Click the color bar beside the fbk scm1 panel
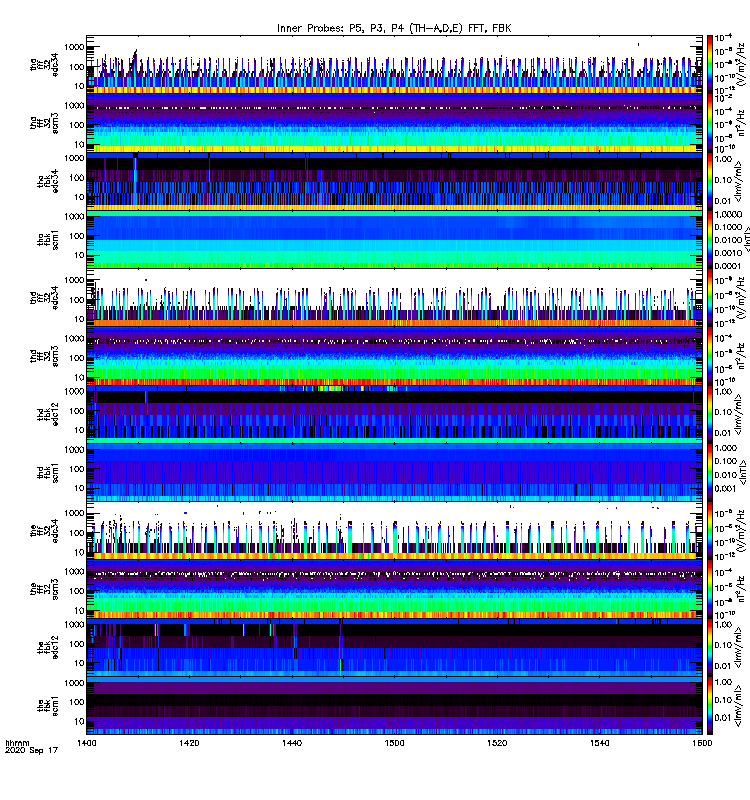 coord(710,706)
